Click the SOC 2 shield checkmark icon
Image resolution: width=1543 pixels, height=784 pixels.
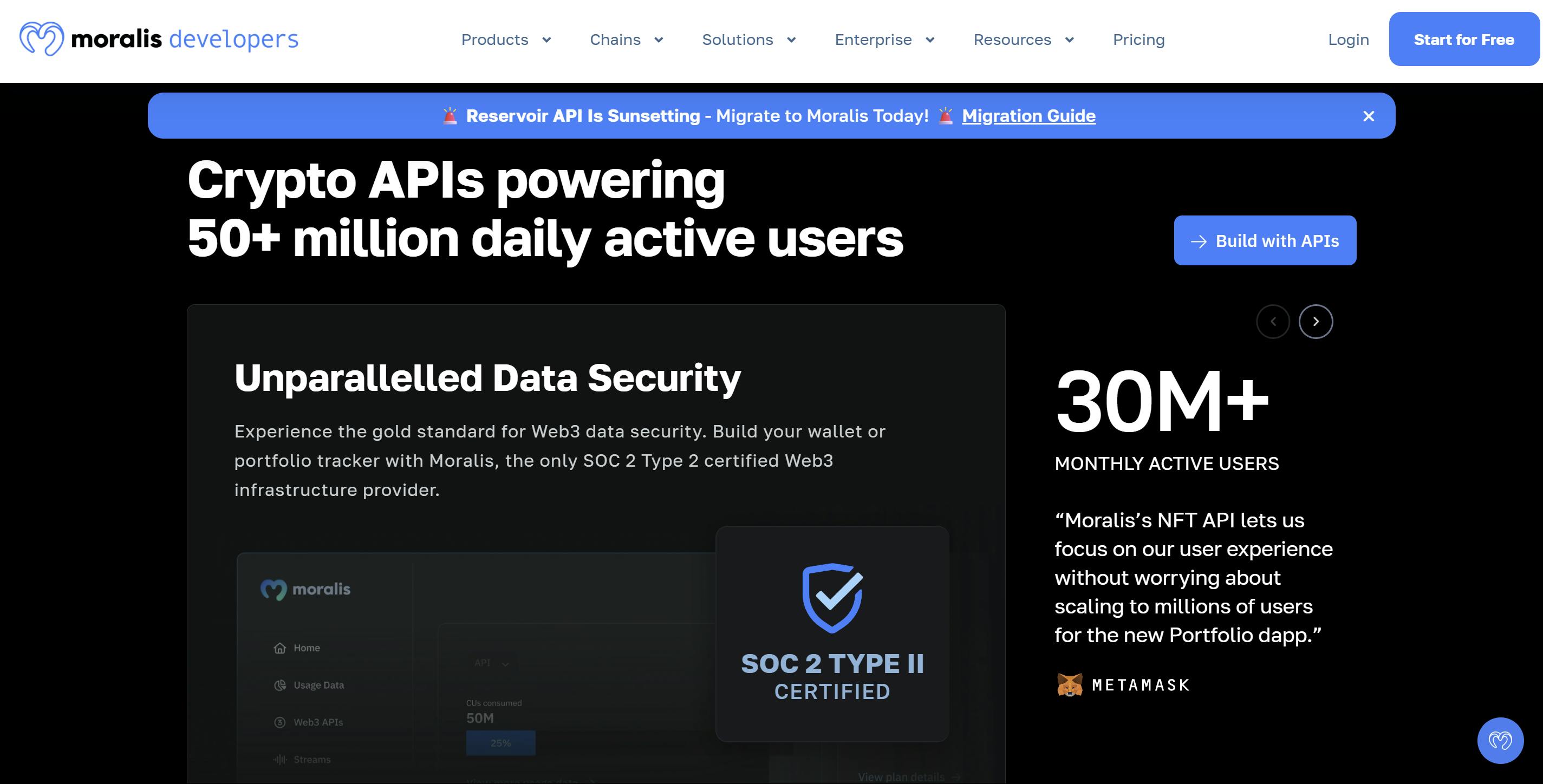tap(832, 597)
